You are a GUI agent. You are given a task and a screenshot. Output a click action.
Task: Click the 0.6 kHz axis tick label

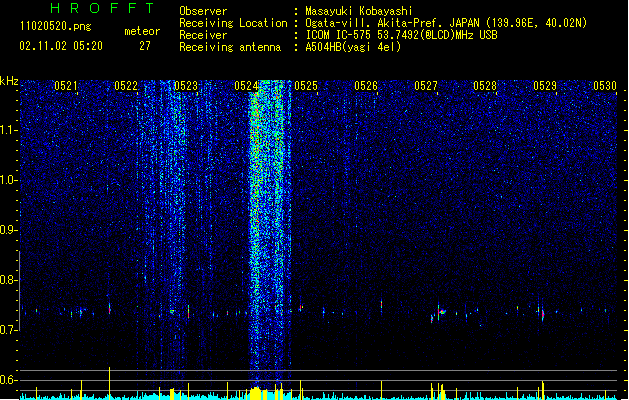8,380
